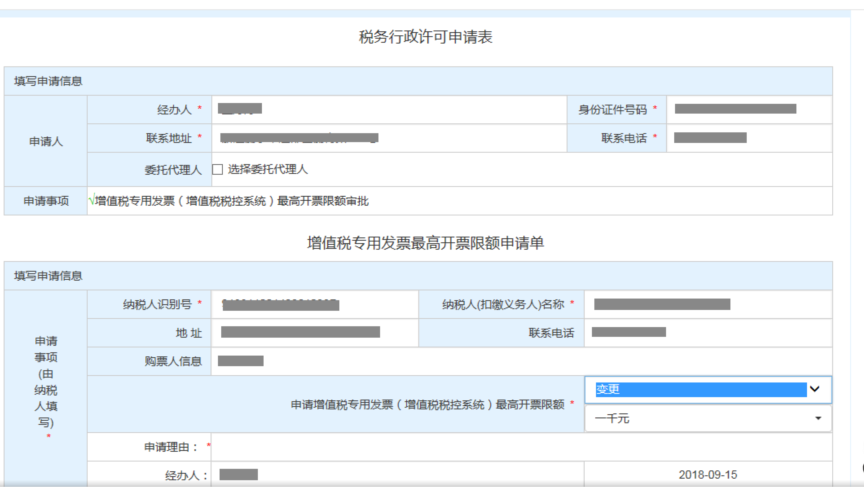
Task: Click the 经办人 field in 申请人 section
Action: tap(388, 109)
